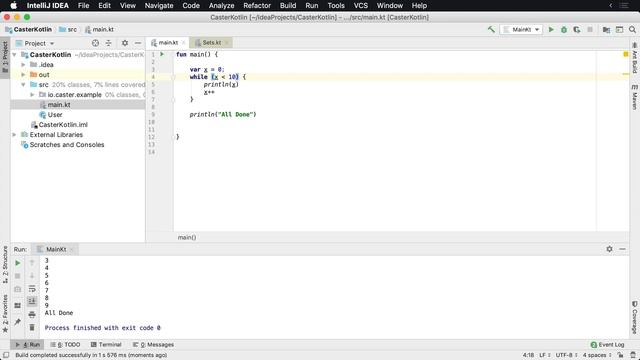The image size is (640, 360).
Task: Run with coverage toolbar icon
Action: point(577,29)
